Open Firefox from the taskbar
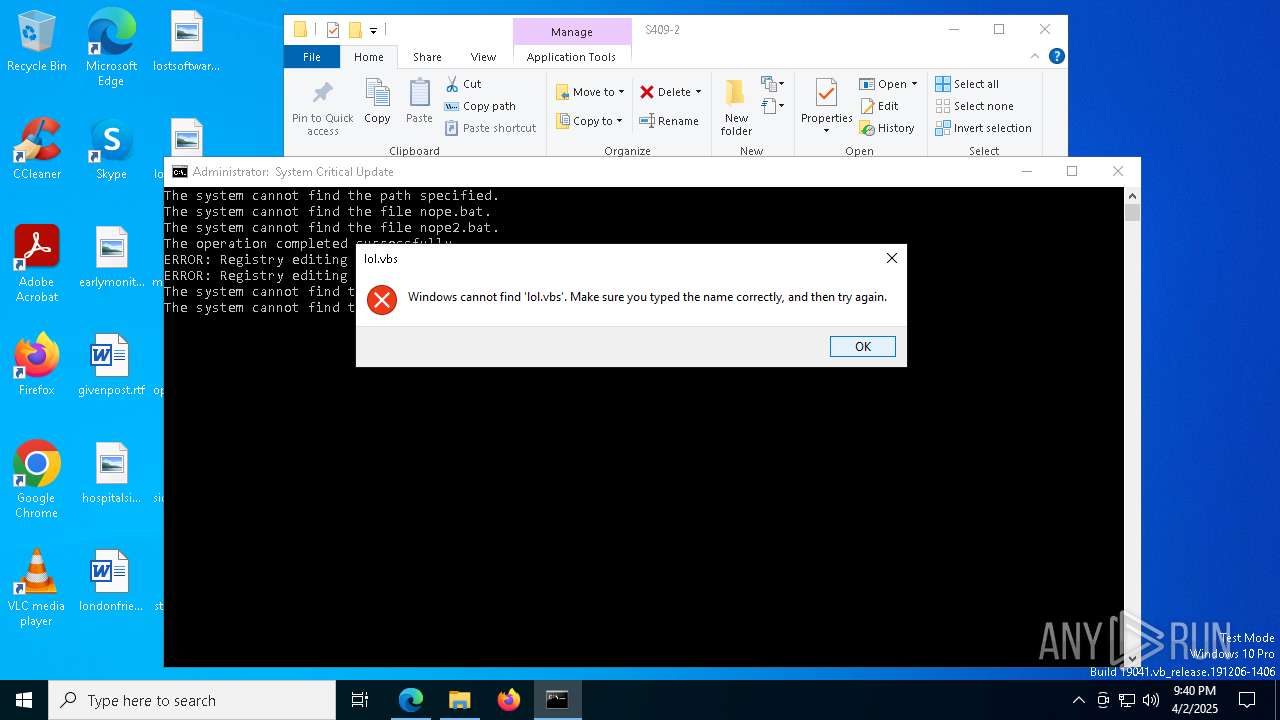The image size is (1280, 720). point(508,700)
